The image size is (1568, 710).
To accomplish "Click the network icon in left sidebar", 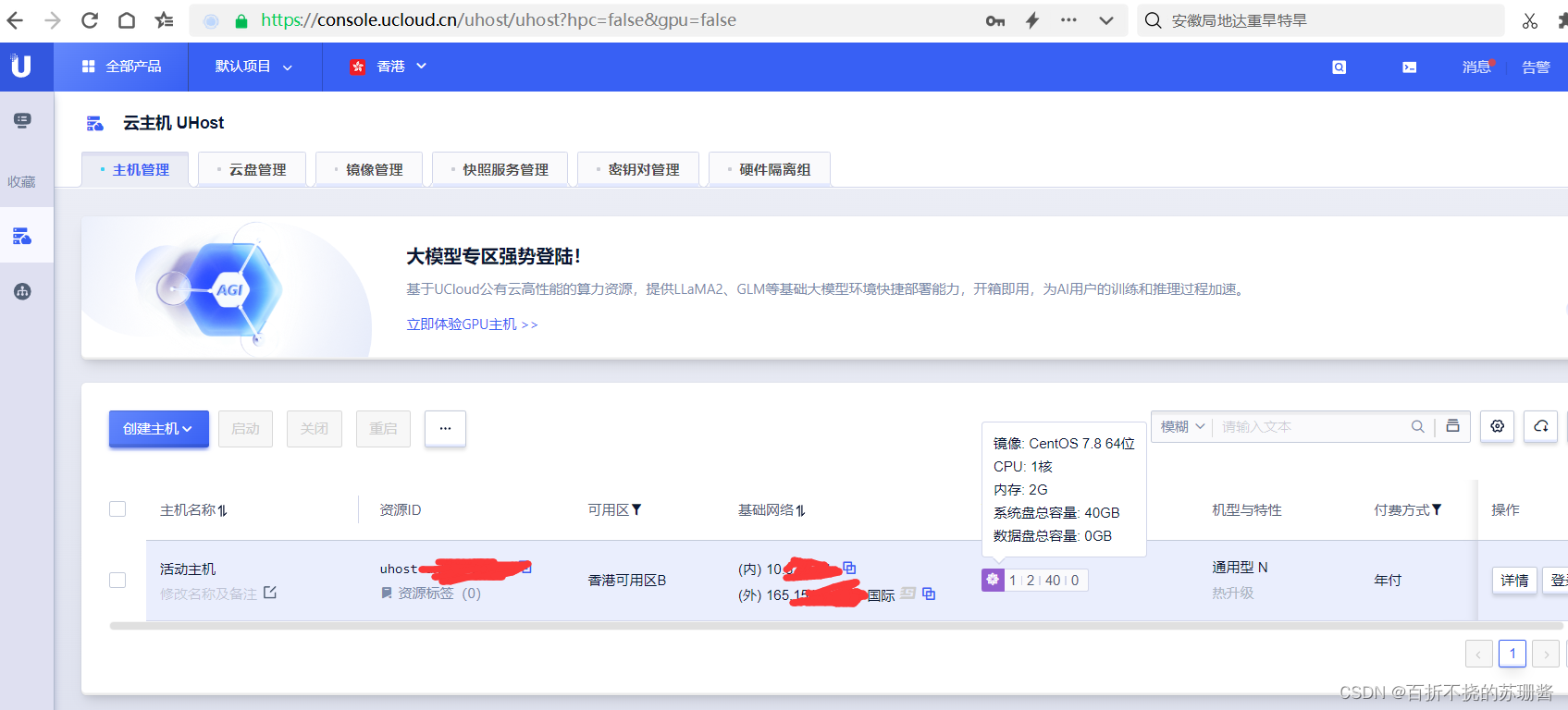I will point(22,291).
